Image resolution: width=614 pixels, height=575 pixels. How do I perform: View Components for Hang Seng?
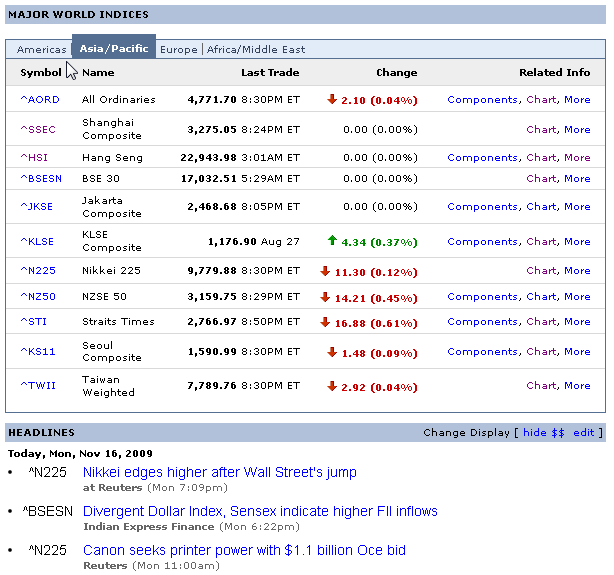click(482, 158)
